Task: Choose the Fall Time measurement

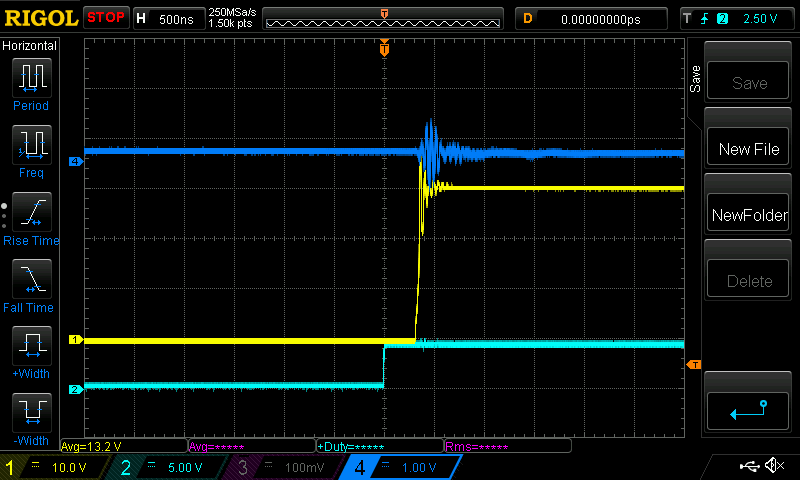Action: (x=31, y=281)
